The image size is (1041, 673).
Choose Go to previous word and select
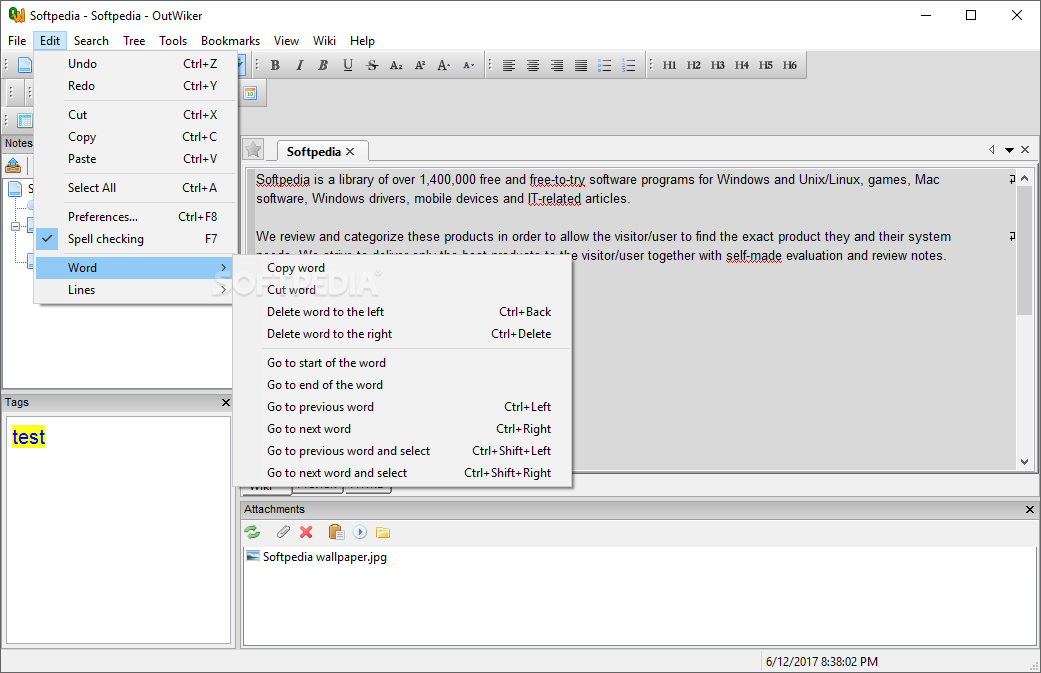pyautogui.click(x=402, y=451)
